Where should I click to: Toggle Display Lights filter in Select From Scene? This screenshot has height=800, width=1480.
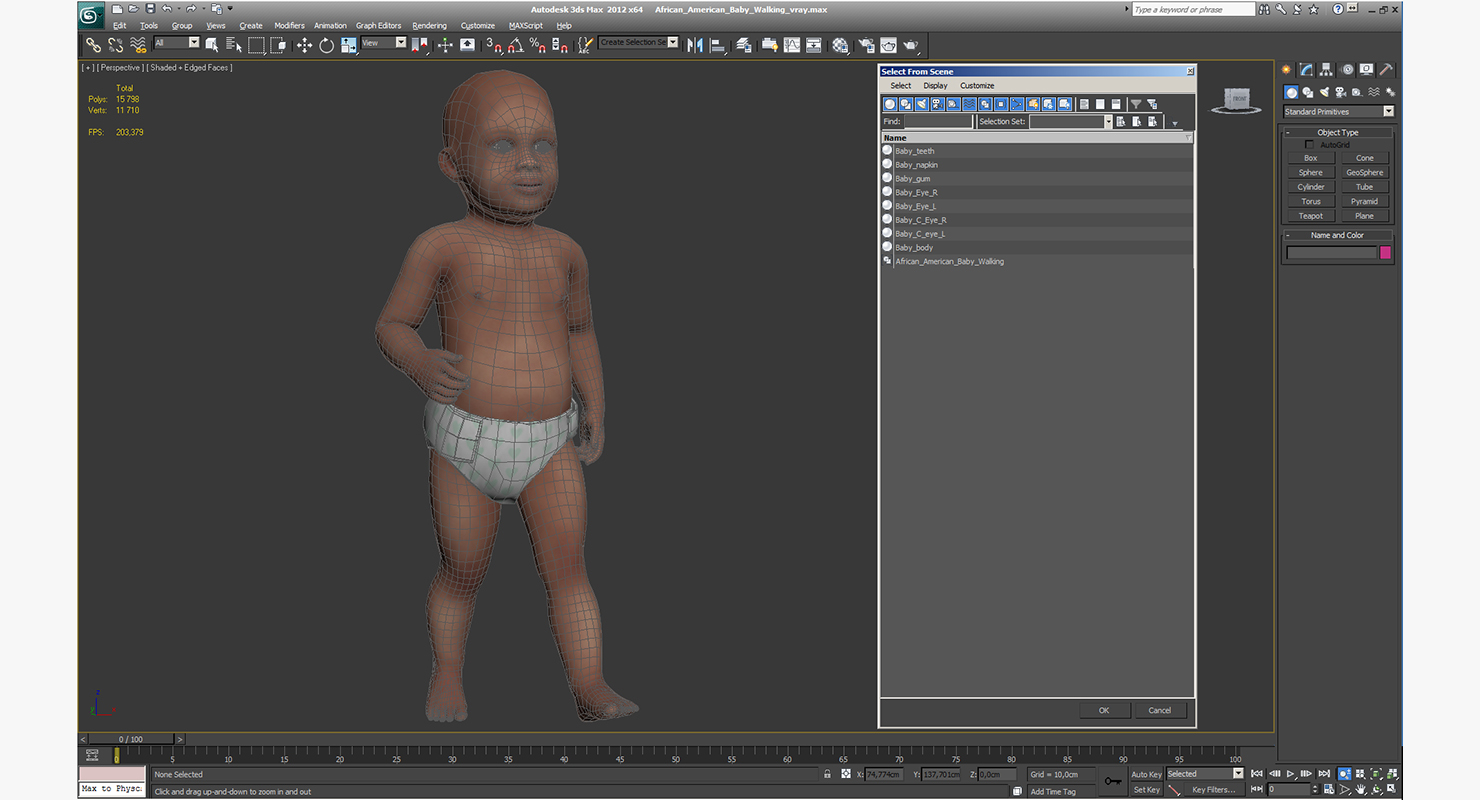click(x=922, y=104)
